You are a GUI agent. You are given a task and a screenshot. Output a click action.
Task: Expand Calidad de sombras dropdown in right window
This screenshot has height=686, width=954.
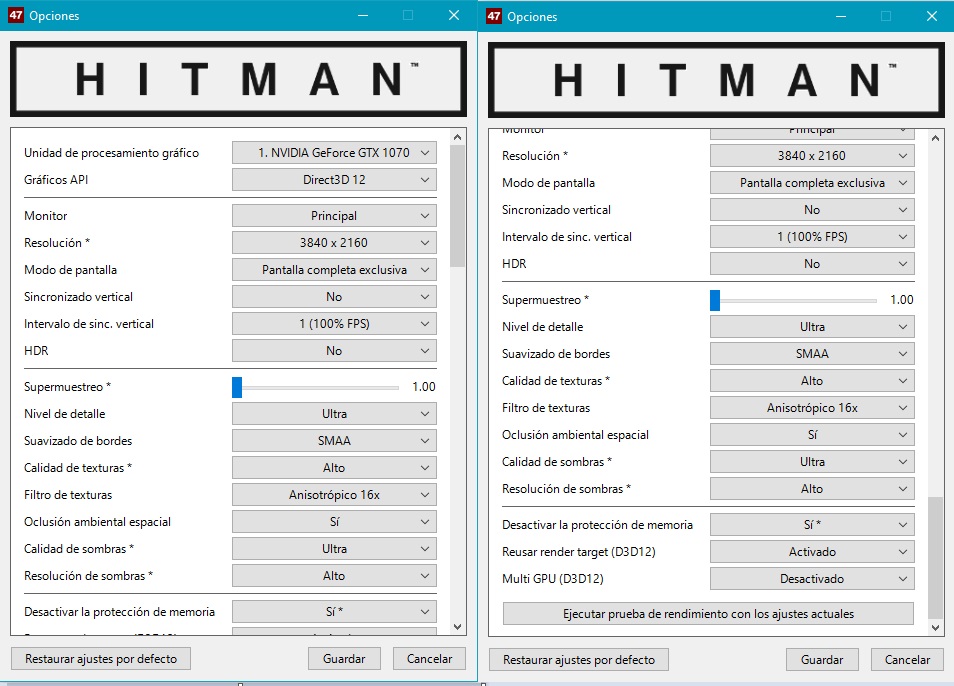[812, 462]
